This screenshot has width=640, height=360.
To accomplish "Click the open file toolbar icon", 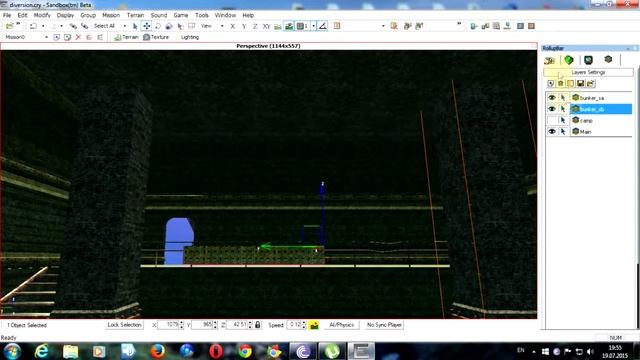I will (x=9, y=26).
